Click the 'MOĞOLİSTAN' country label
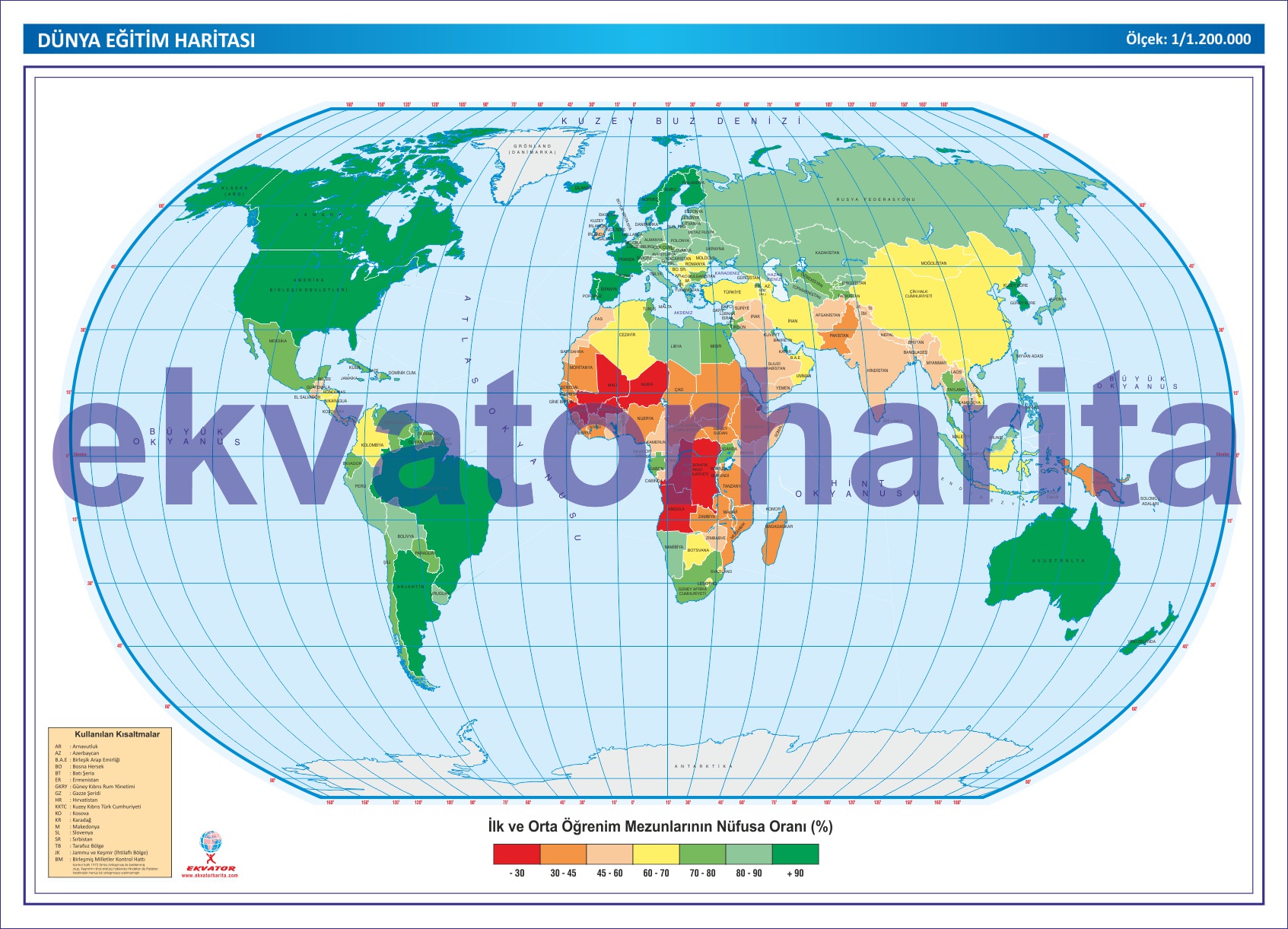The image size is (1288, 929). point(934,263)
